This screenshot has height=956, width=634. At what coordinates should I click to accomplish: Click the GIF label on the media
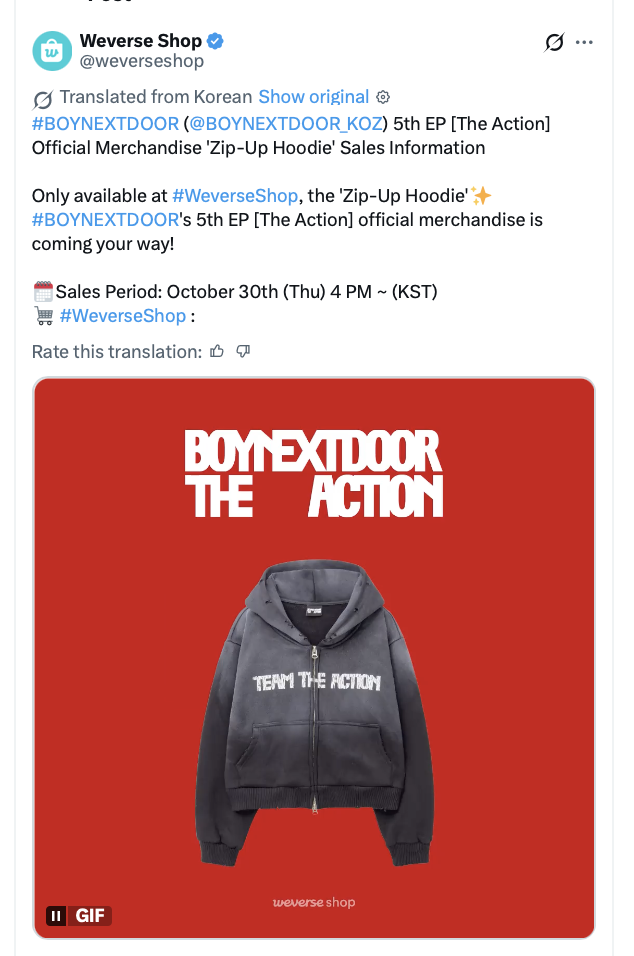coord(88,915)
